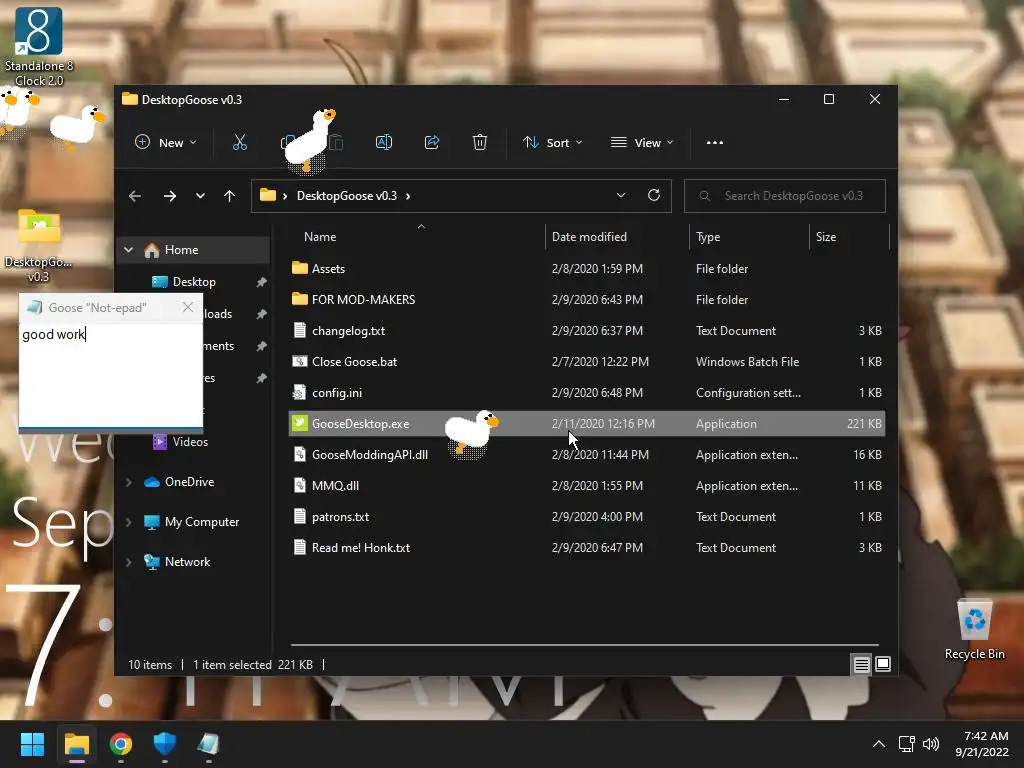The height and width of the screenshot is (768, 1024).
Task: Open Recycle Bin on the desktop
Action: click(x=974, y=629)
